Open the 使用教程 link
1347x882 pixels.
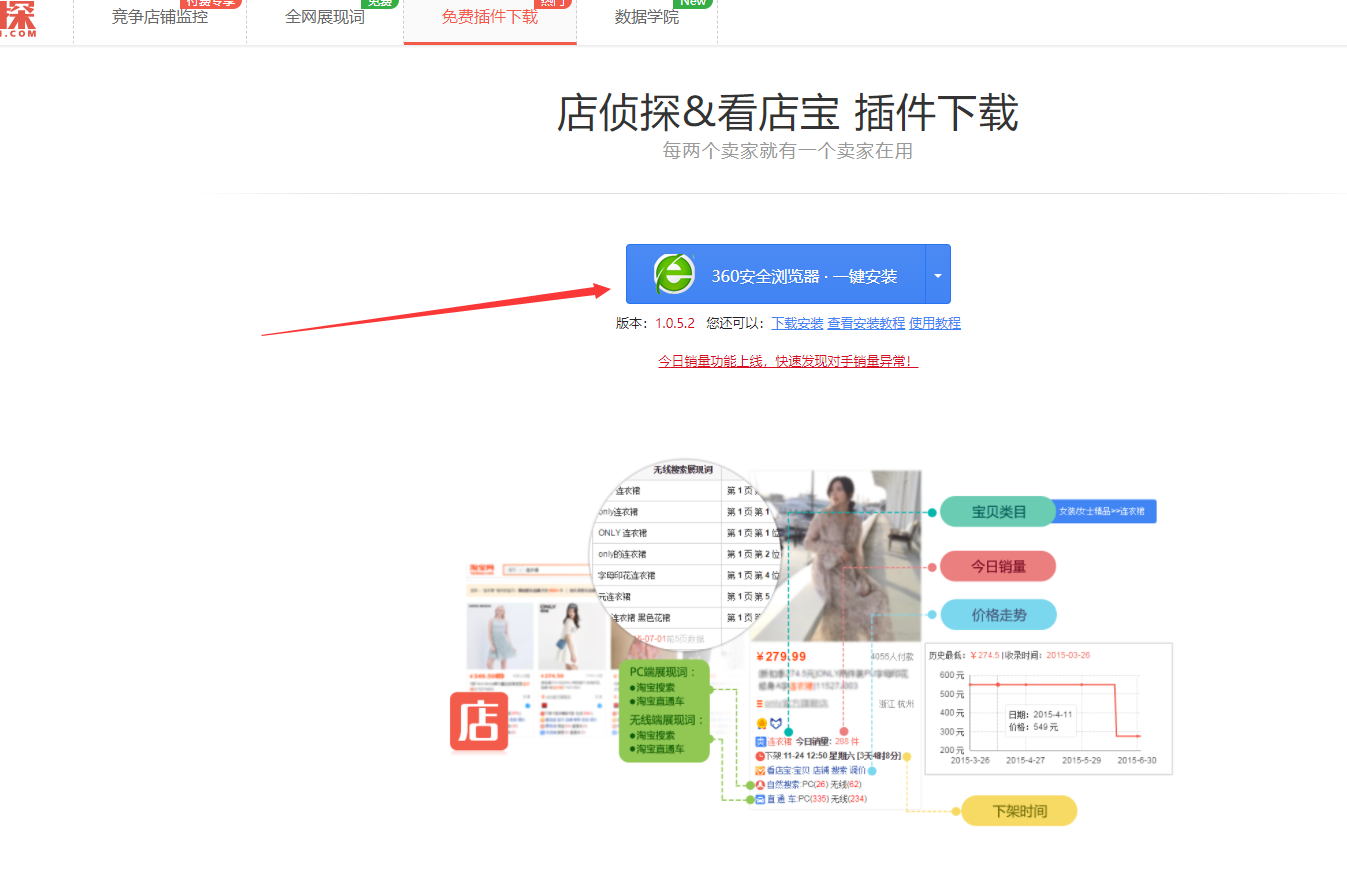[935, 323]
